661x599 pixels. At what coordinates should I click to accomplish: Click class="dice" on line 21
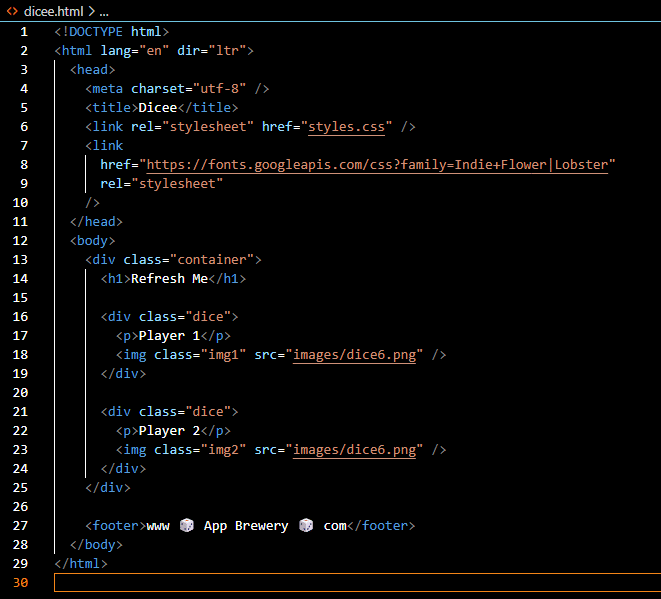(x=185, y=411)
